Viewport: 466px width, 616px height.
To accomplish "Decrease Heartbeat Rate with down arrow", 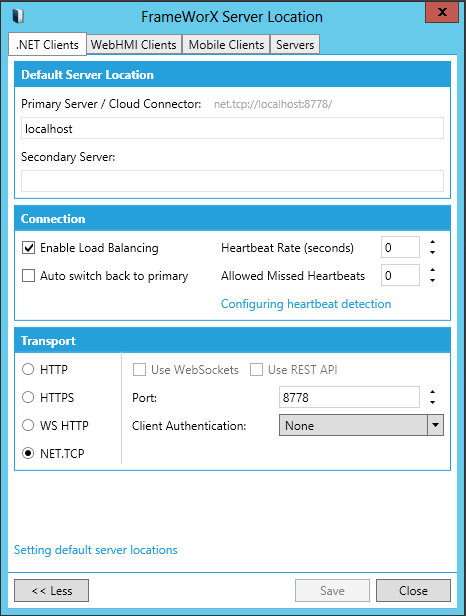I will tap(432, 252).
